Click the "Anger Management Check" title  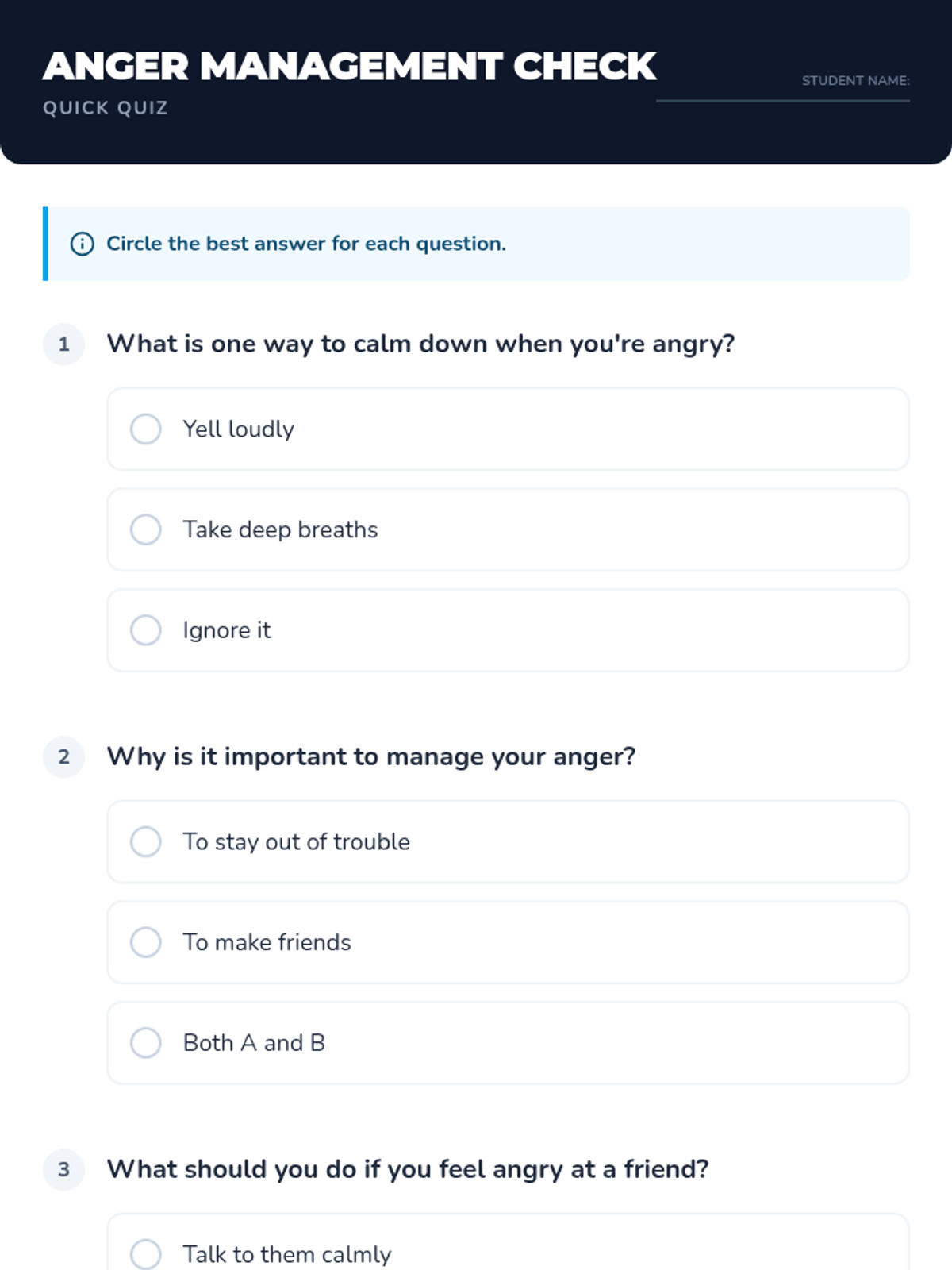349,66
